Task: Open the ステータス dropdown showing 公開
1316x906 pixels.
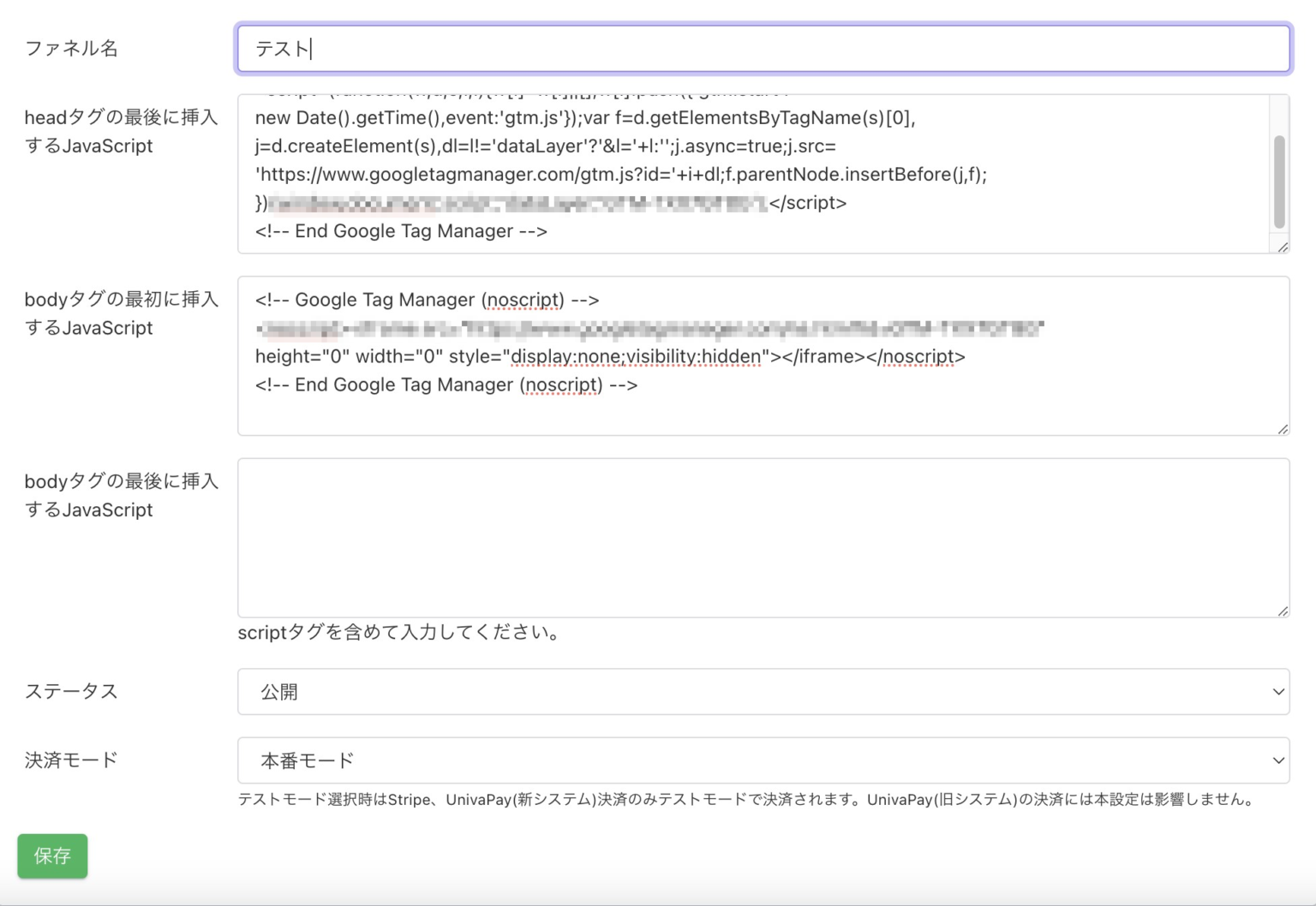Action: tap(763, 692)
